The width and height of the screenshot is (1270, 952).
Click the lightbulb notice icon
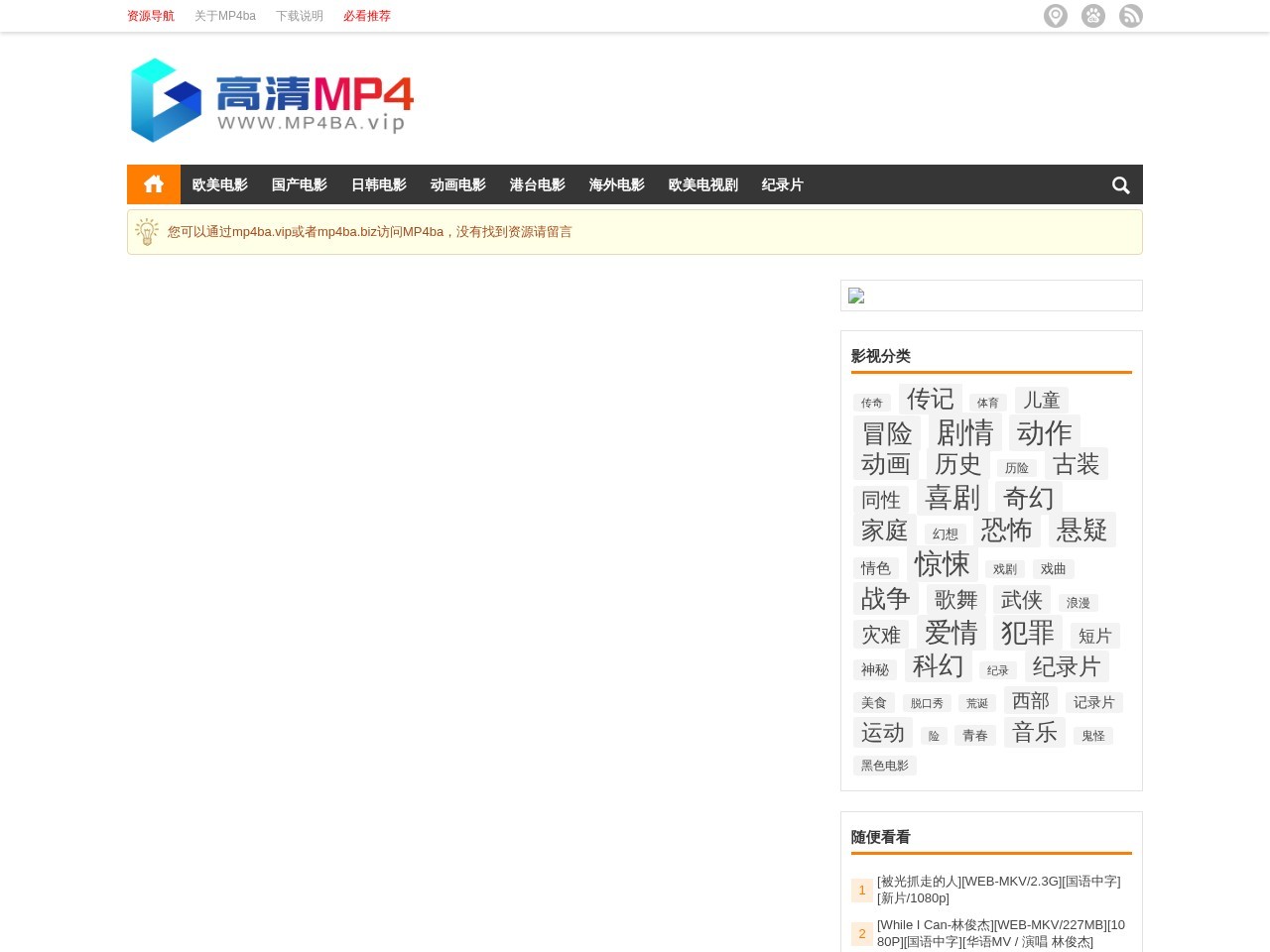[x=147, y=232]
